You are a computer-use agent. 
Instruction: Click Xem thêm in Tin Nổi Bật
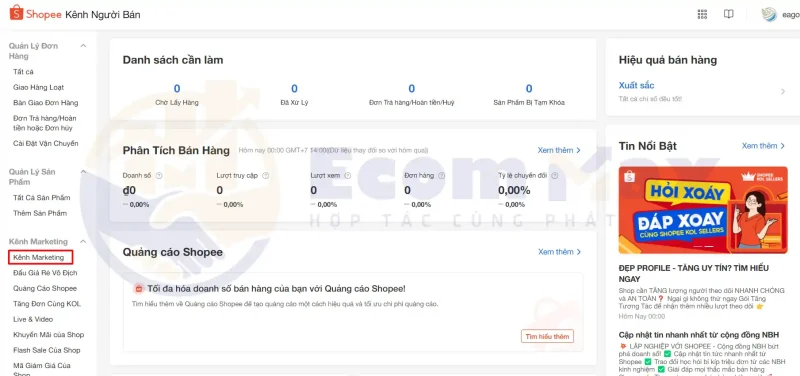[x=763, y=145]
